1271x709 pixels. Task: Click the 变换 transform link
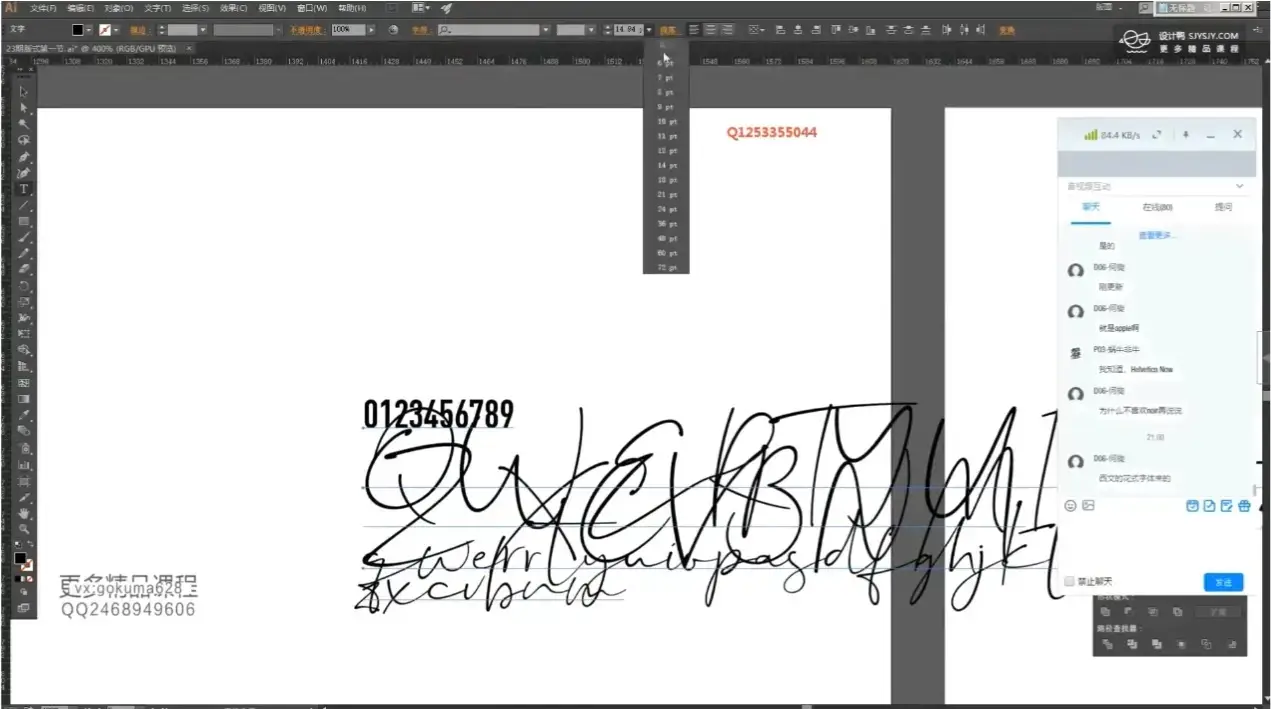click(1006, 30)
